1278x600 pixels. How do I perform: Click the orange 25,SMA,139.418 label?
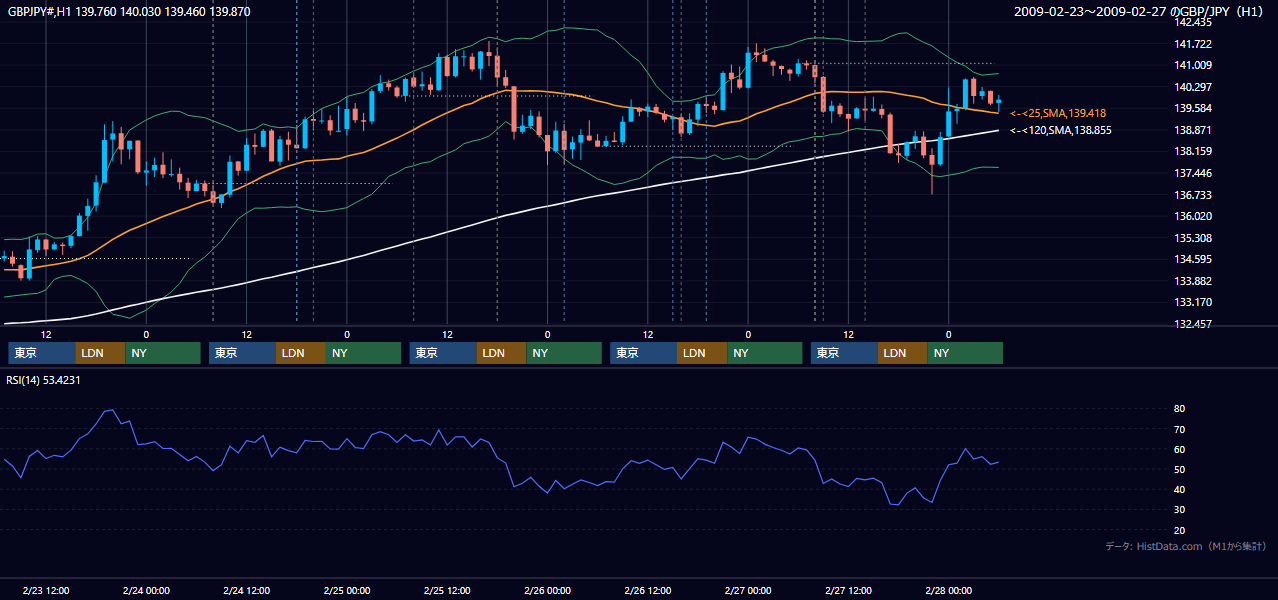coord(1058,113)
